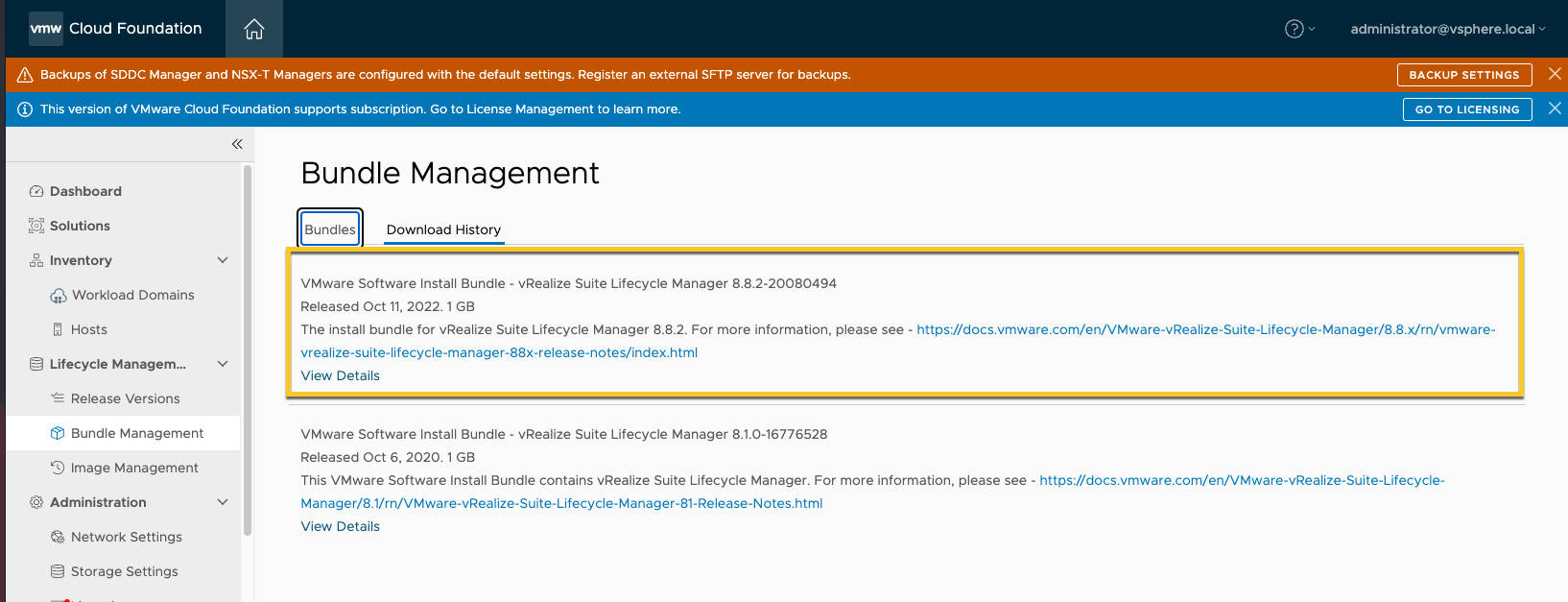Click the BACKUP SETTINGS button
This screenshot has height=602, width=1568.
coord(1464,75)
